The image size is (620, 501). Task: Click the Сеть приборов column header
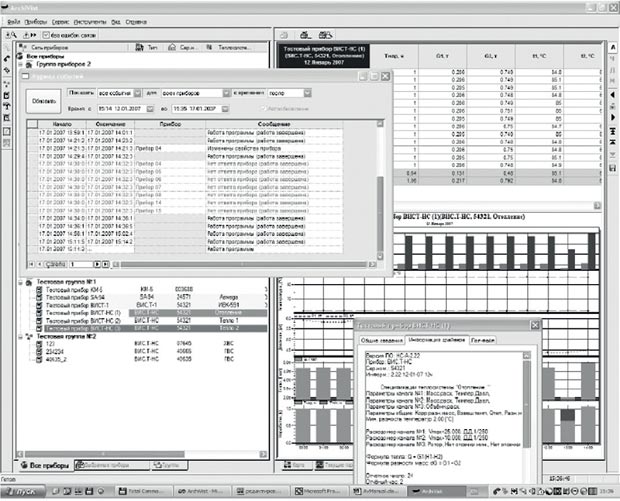coord(73,47)
